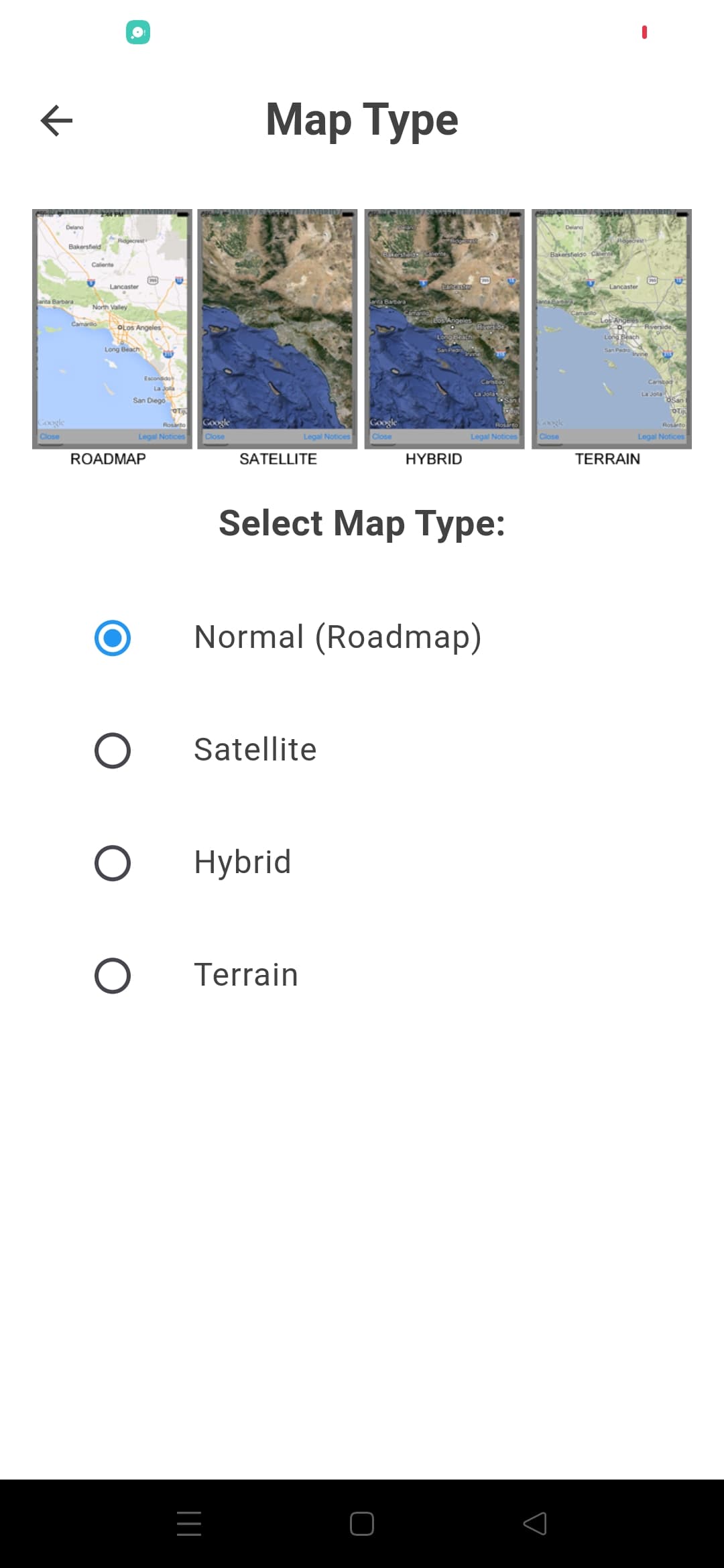
Task: Click the Normal (Roadmap) option label
Action: coord(337,637)
